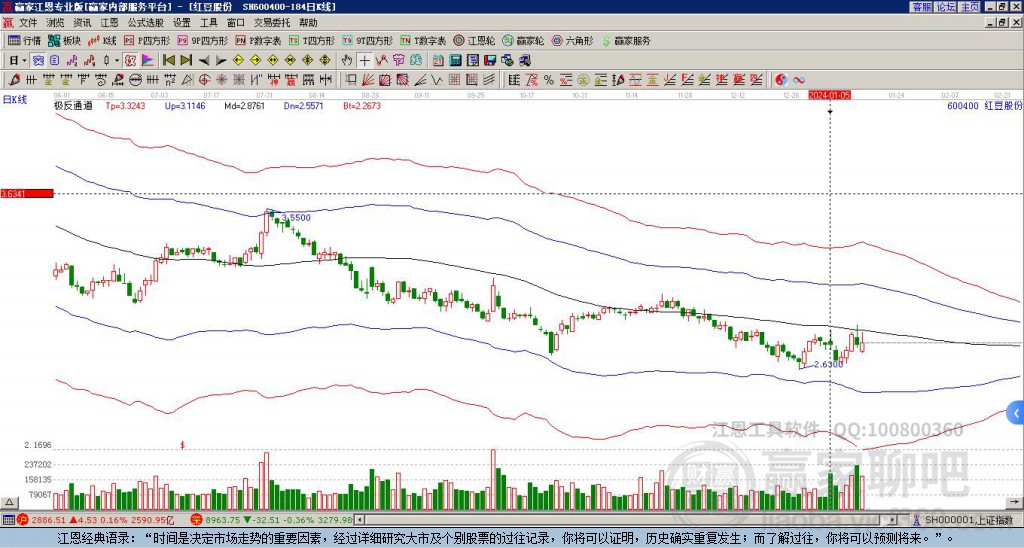Select the zigzag wave line tool

pos(436,80)
